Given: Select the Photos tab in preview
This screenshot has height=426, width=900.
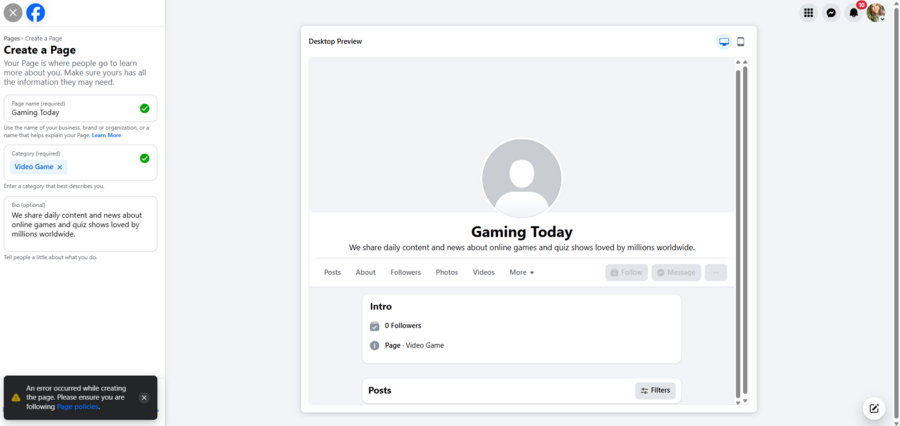Looking at the screenshot, I should pos(447,272).
